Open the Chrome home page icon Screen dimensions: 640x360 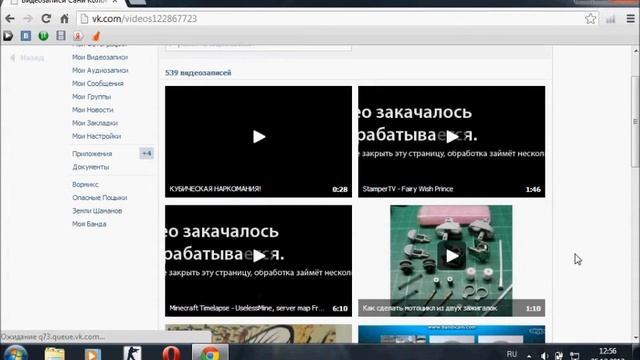pos(64,19)
